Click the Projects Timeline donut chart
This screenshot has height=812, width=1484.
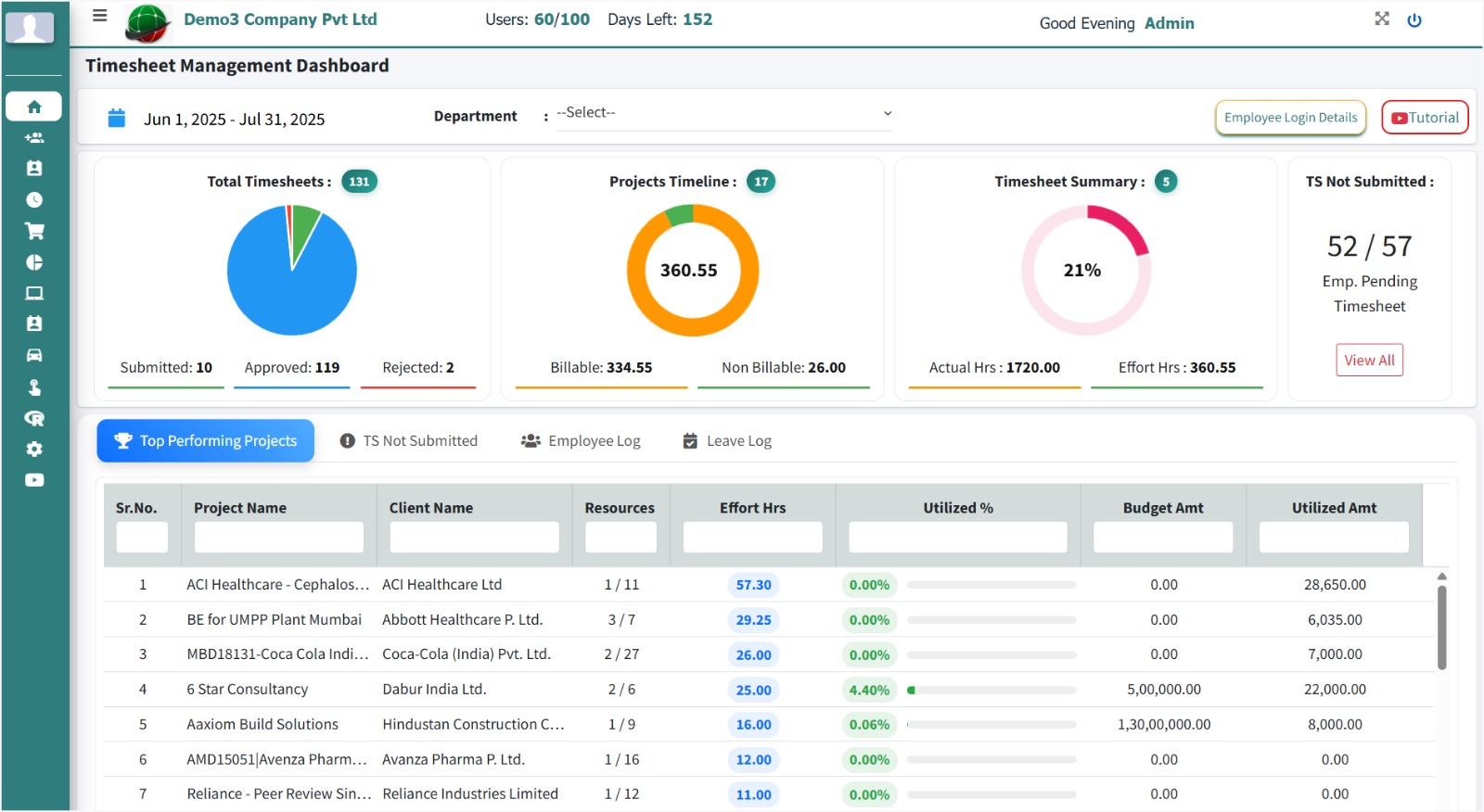(693, 270)
